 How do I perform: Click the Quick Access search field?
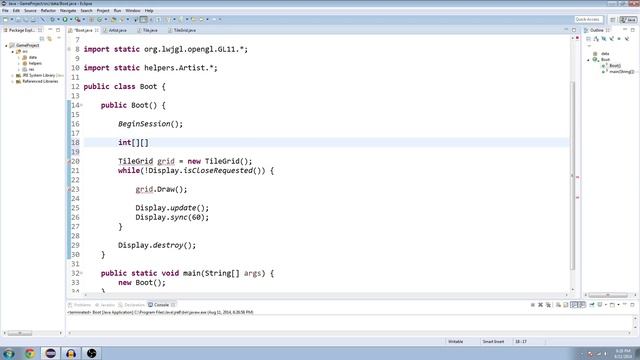point(588,20)
